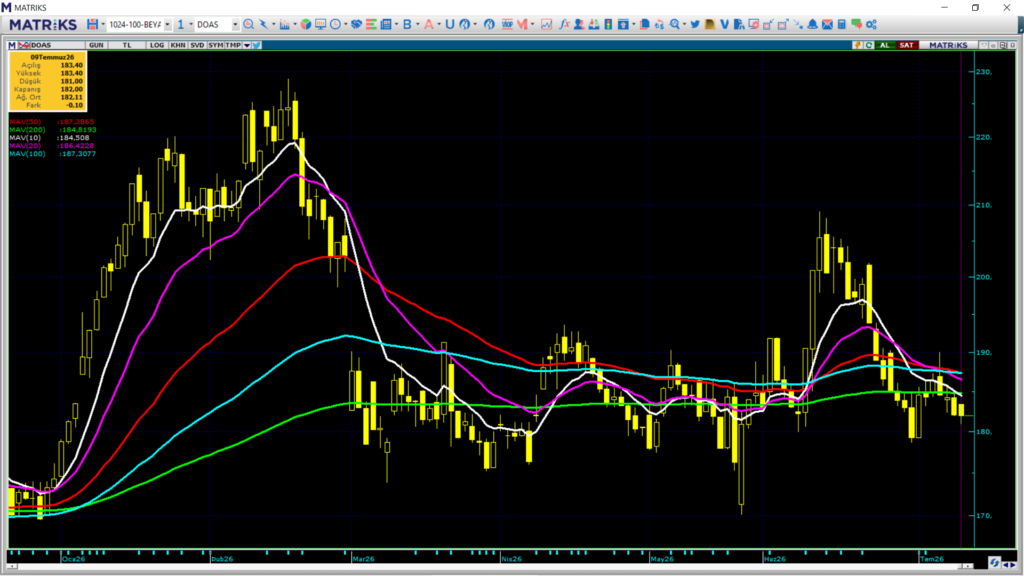Viewport: 1024px width, 576px height.
Task: Click the blue U icon
Action: 449,24
